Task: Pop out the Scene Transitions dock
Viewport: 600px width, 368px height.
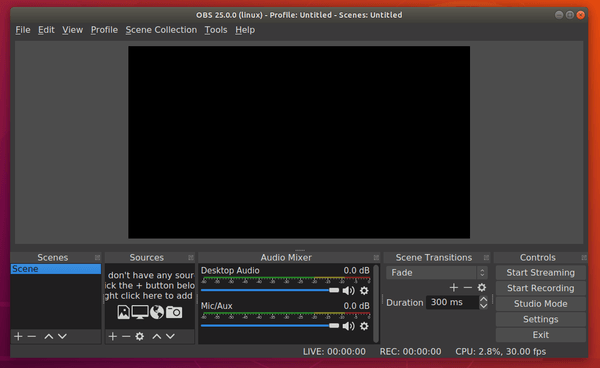Action: (x=486, y=257)
